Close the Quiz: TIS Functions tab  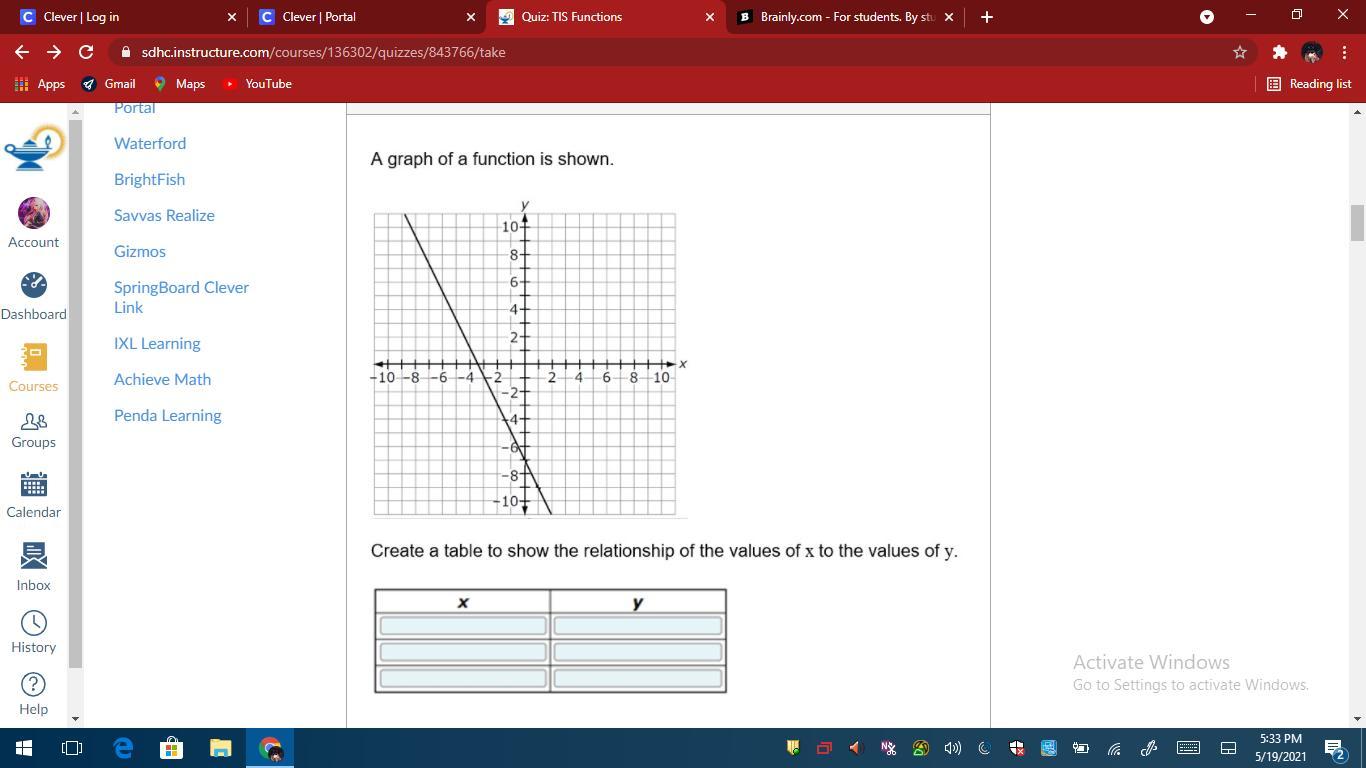(710, 17)
